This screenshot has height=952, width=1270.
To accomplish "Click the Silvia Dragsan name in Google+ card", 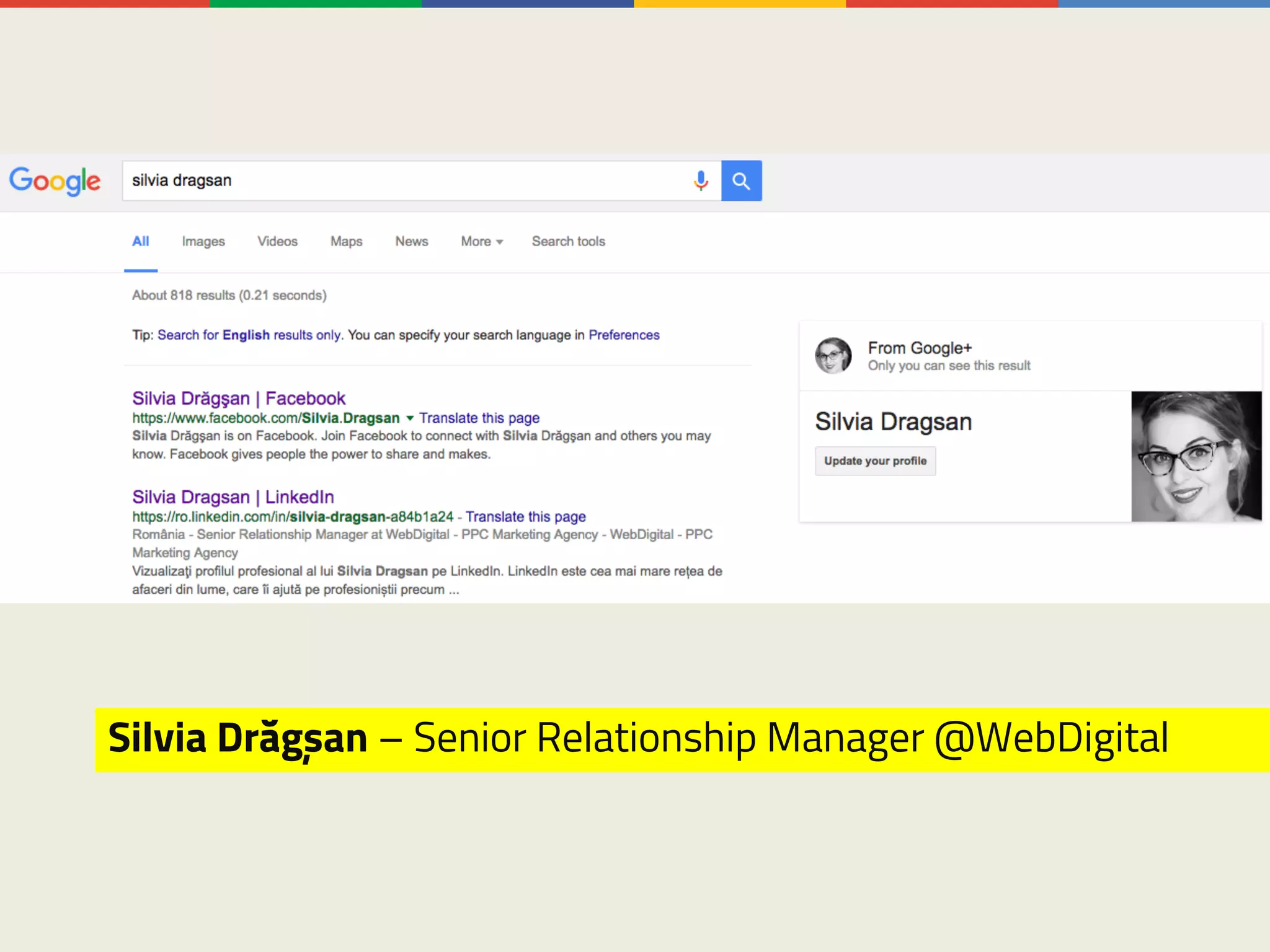I will [x=893, y=421].
